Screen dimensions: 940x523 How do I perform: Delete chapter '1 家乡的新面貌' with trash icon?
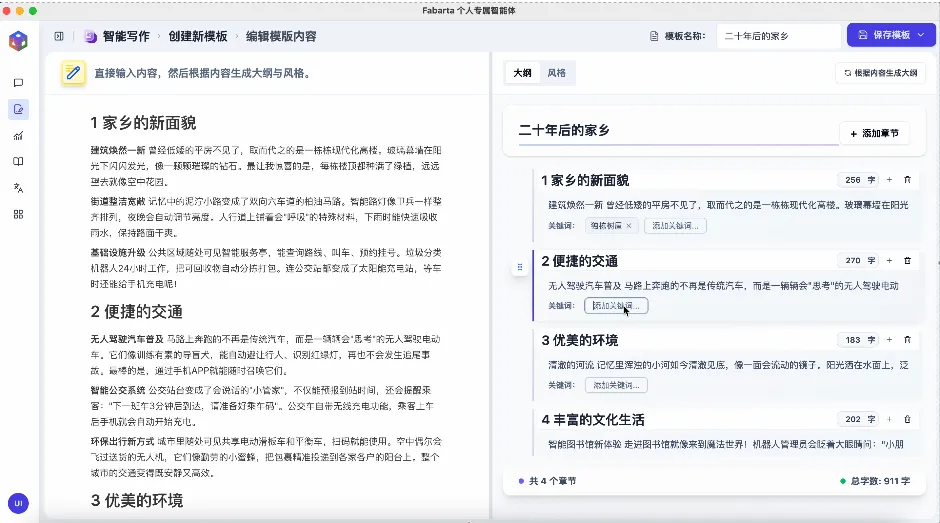907,180
